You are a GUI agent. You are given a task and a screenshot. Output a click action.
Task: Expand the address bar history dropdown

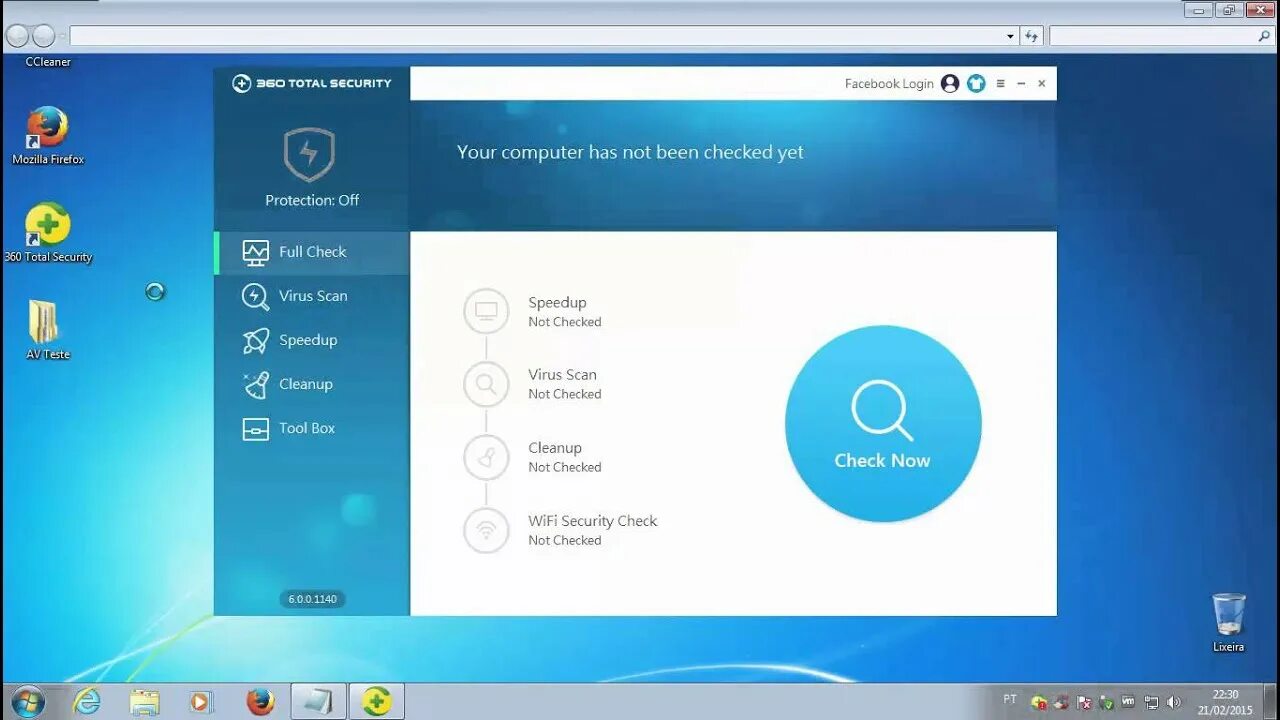tap(1011, 36)
